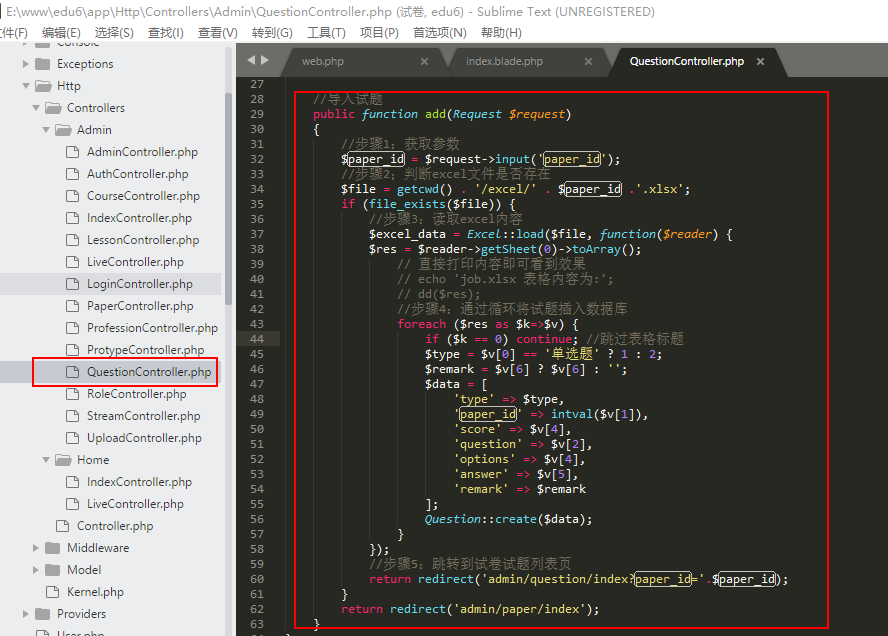Collapse the Home folder arrow
Screen dimensions: 888x636
coord(46,460)
